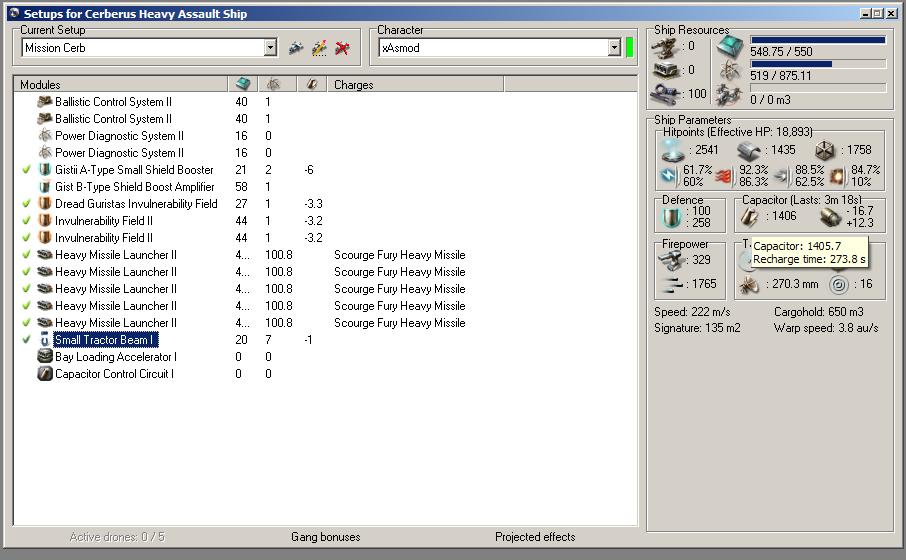
Task: Expand the Character dropdown list
Action: point(614,48)
